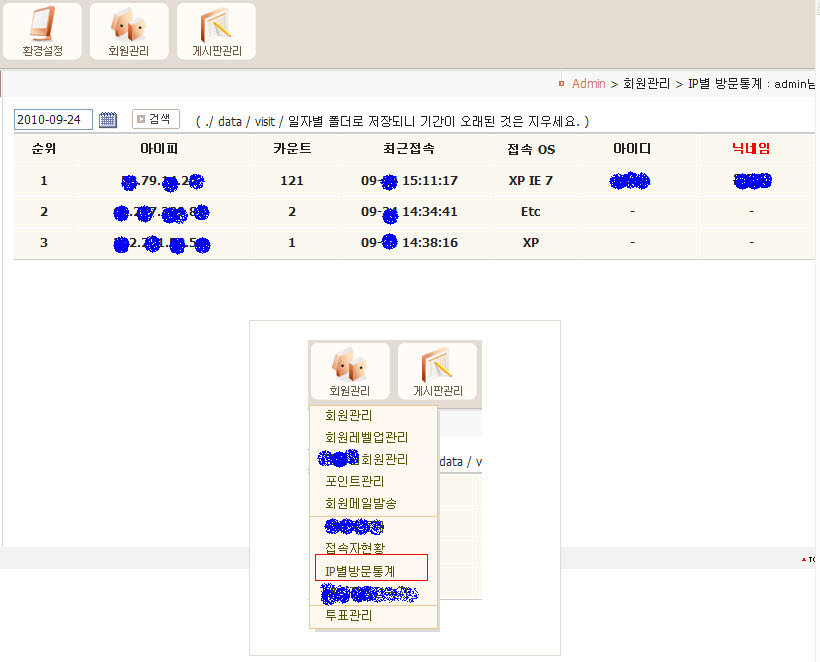Click the 회원관리 icon above the dropdown menu
820x662 pixels.
349,371
